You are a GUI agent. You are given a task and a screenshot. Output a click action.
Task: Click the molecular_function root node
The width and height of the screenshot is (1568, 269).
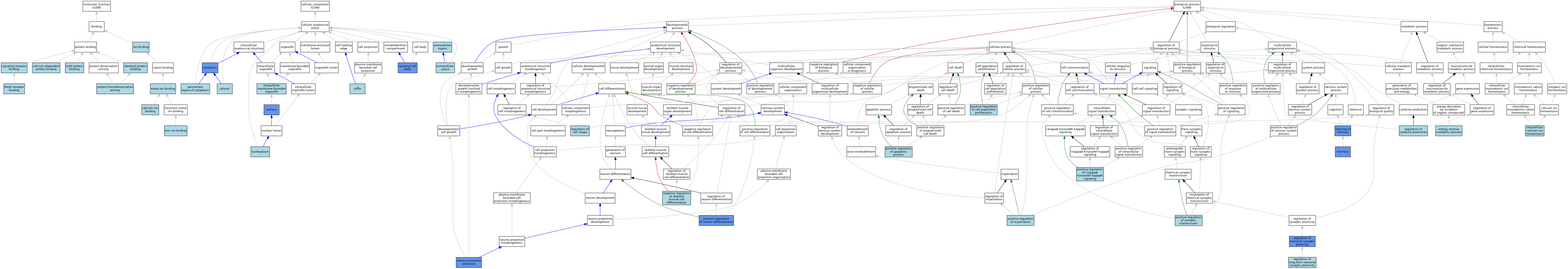coord(96,6)
